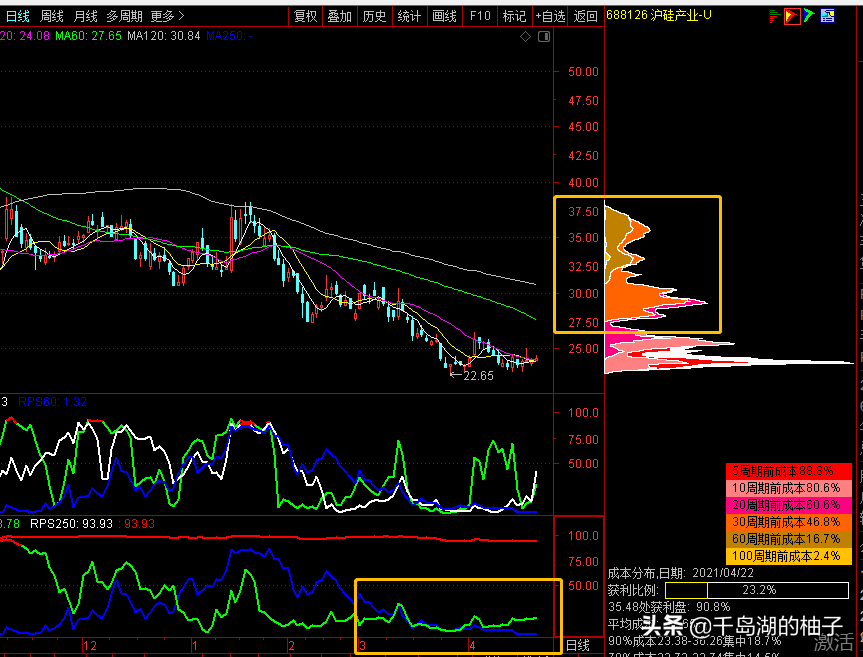863x657 pixels.
Task: Click the 获利比例 23.2% progress bar
Action: pos(757,590)
